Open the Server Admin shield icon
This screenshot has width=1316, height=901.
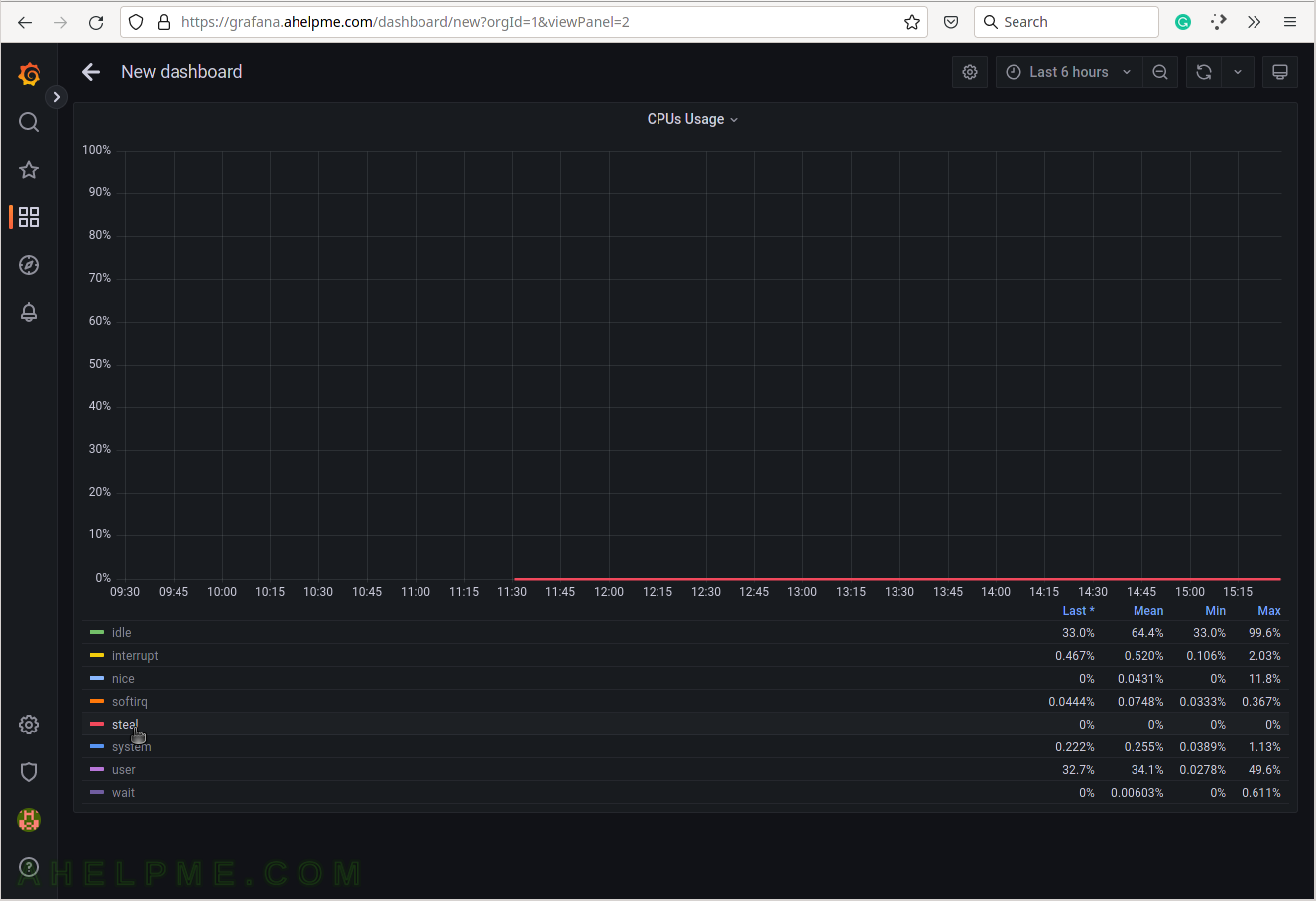click(29, 772)
